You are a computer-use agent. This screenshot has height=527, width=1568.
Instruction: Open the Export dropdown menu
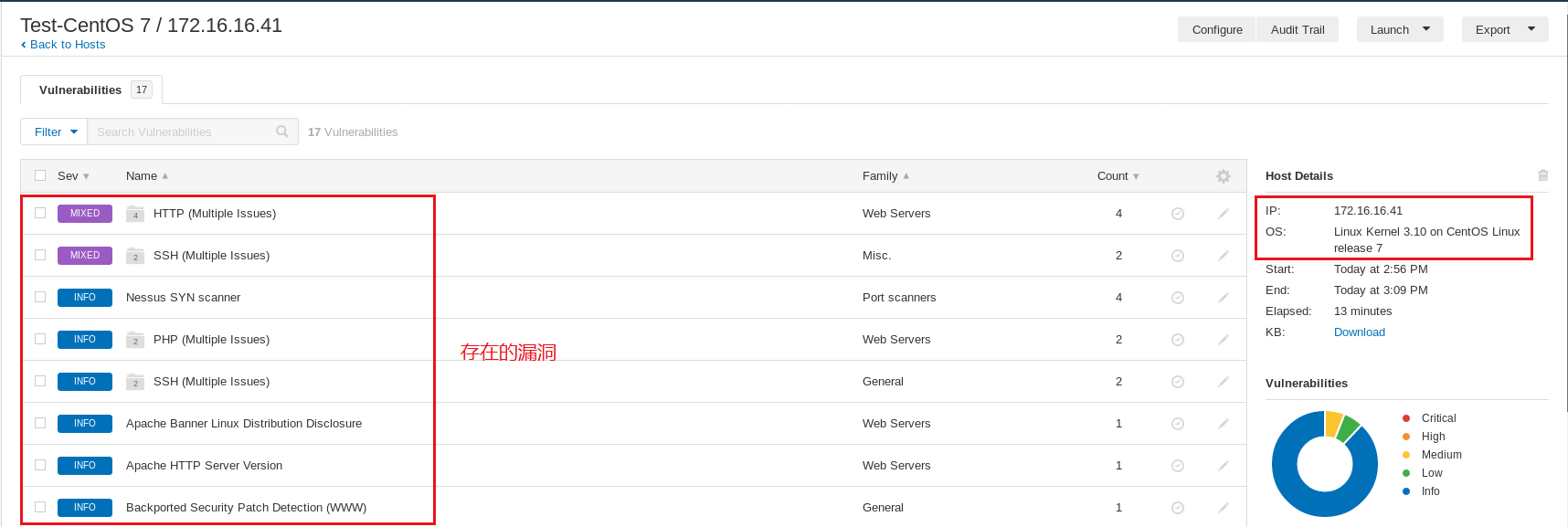pos(1505,29)
